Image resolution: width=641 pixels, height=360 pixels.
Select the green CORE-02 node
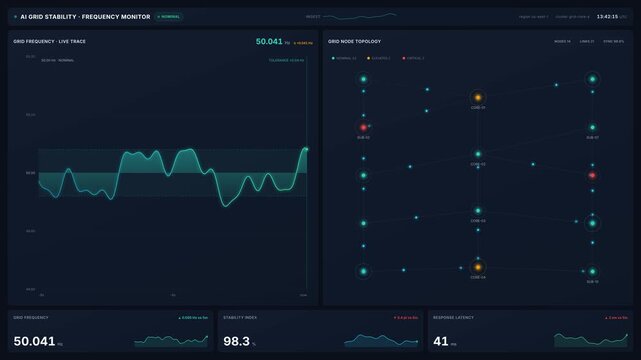(x=477, y=154)
